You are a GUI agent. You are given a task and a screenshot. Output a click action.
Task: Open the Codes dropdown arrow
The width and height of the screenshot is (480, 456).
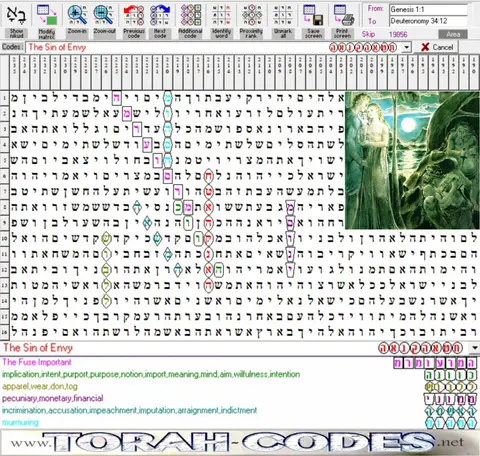click(x=406, y=47)
